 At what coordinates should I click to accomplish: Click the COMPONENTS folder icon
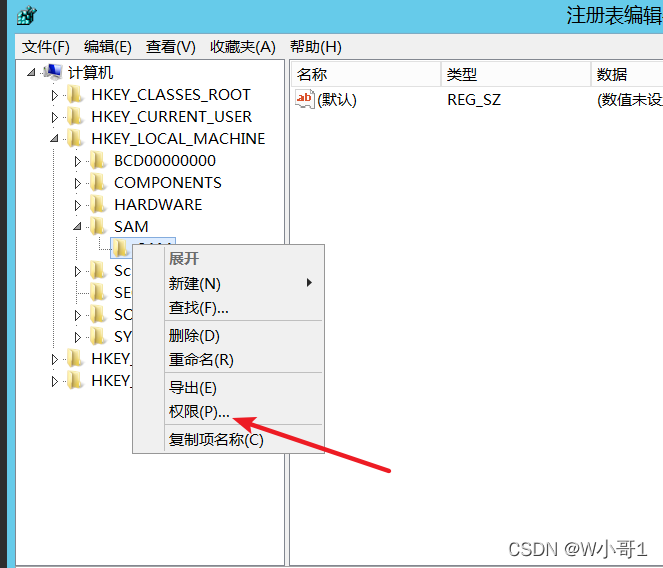pyautogui.click(x=98, y=182)
